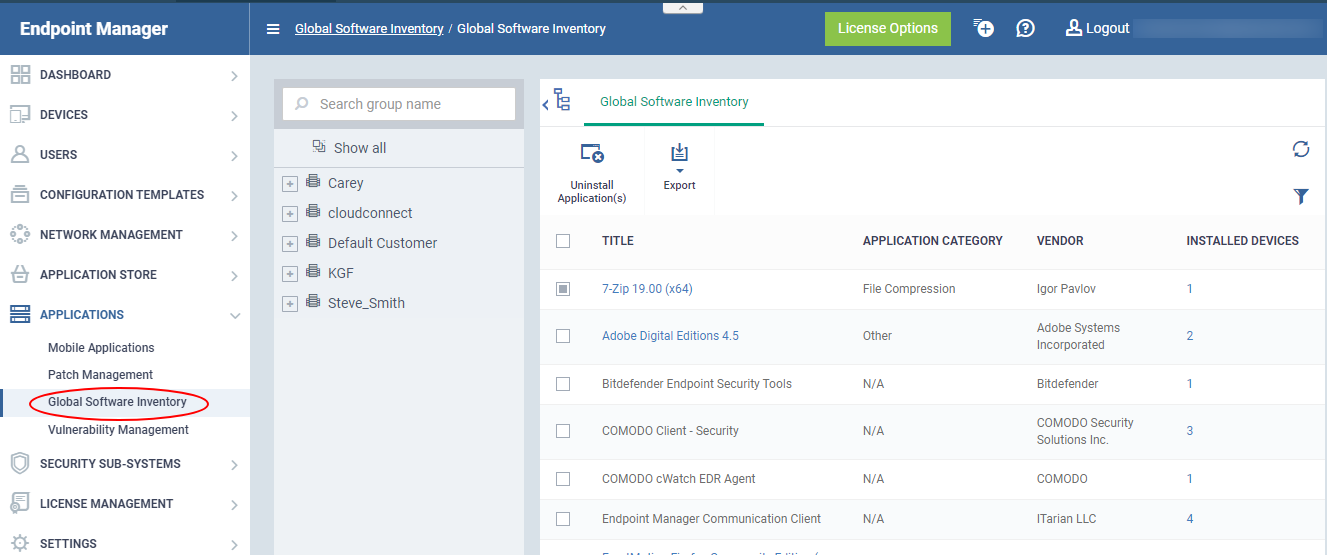This screenshot has height=555, width=1327.
Task: Collapse the group tree panel arrow
Action: coord(546,103)
